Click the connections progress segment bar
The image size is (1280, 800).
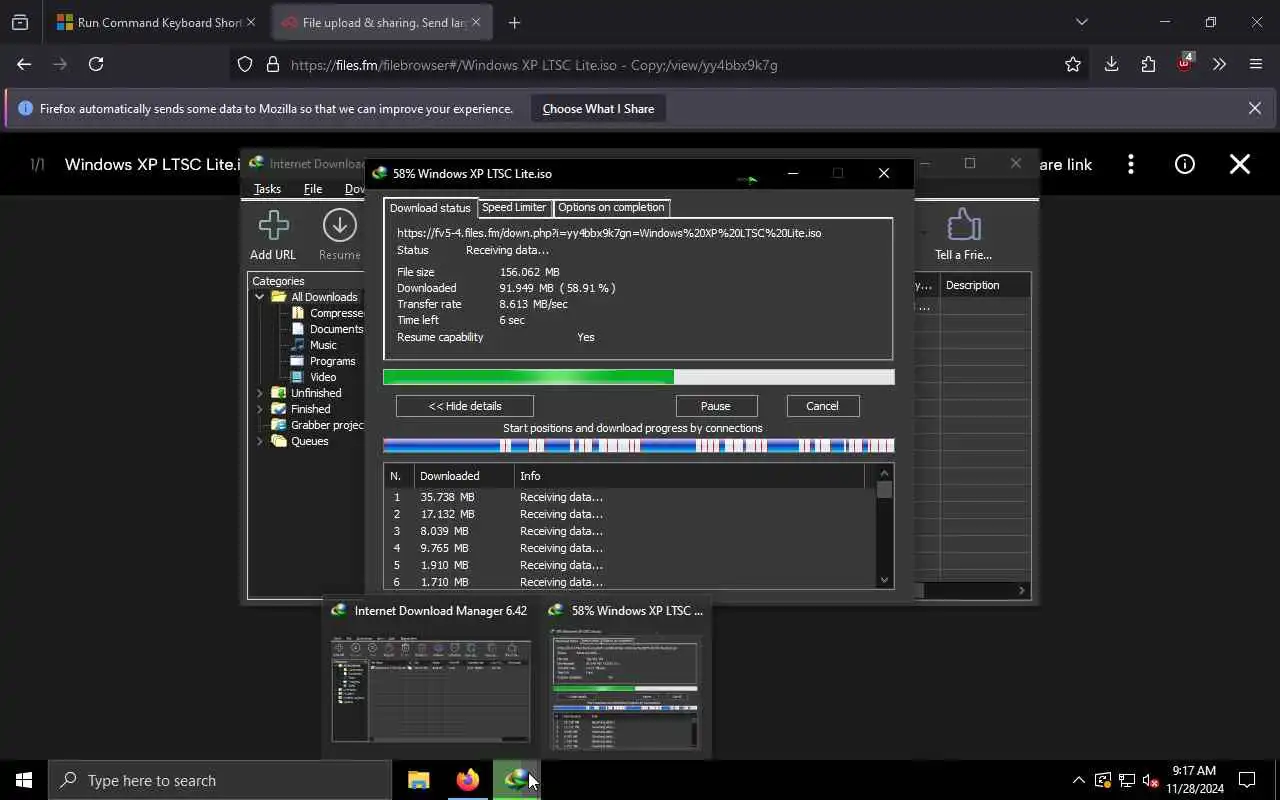(x=639, y=446)
